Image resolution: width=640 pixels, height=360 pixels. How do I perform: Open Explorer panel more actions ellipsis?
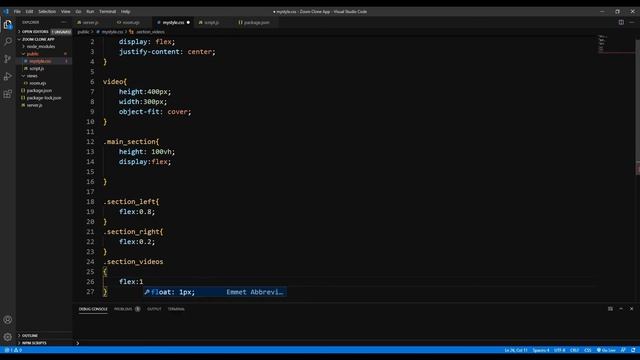pos(64,22)
